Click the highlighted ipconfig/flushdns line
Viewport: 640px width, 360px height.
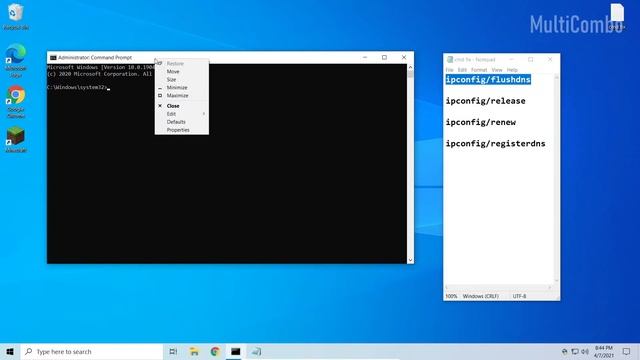pyautogui.click(x=488, y=80)
